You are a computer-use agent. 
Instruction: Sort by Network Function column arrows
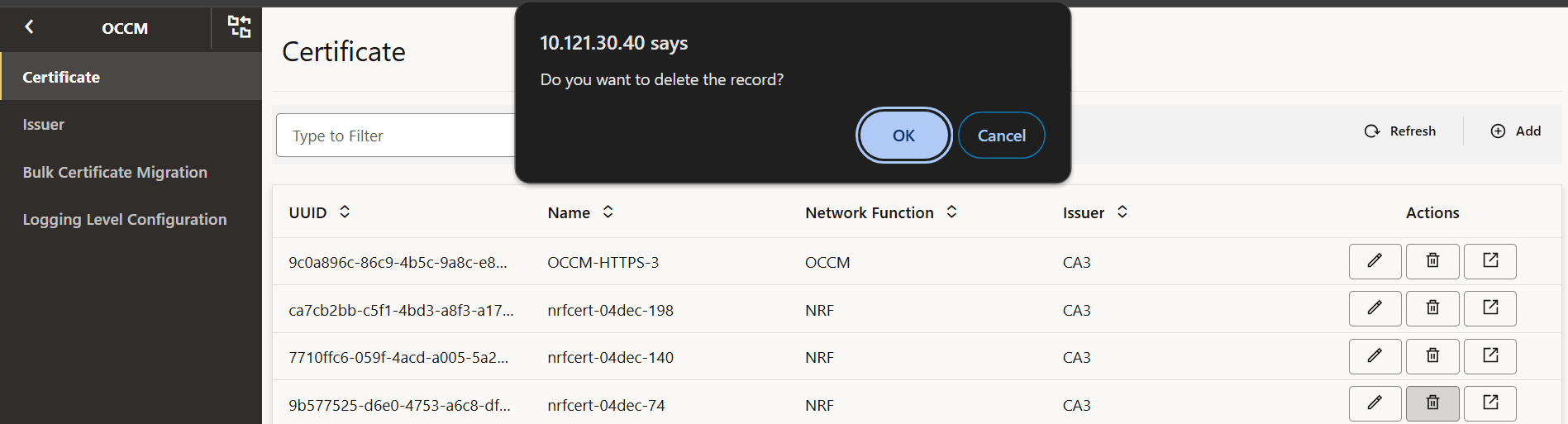point(951,212)
